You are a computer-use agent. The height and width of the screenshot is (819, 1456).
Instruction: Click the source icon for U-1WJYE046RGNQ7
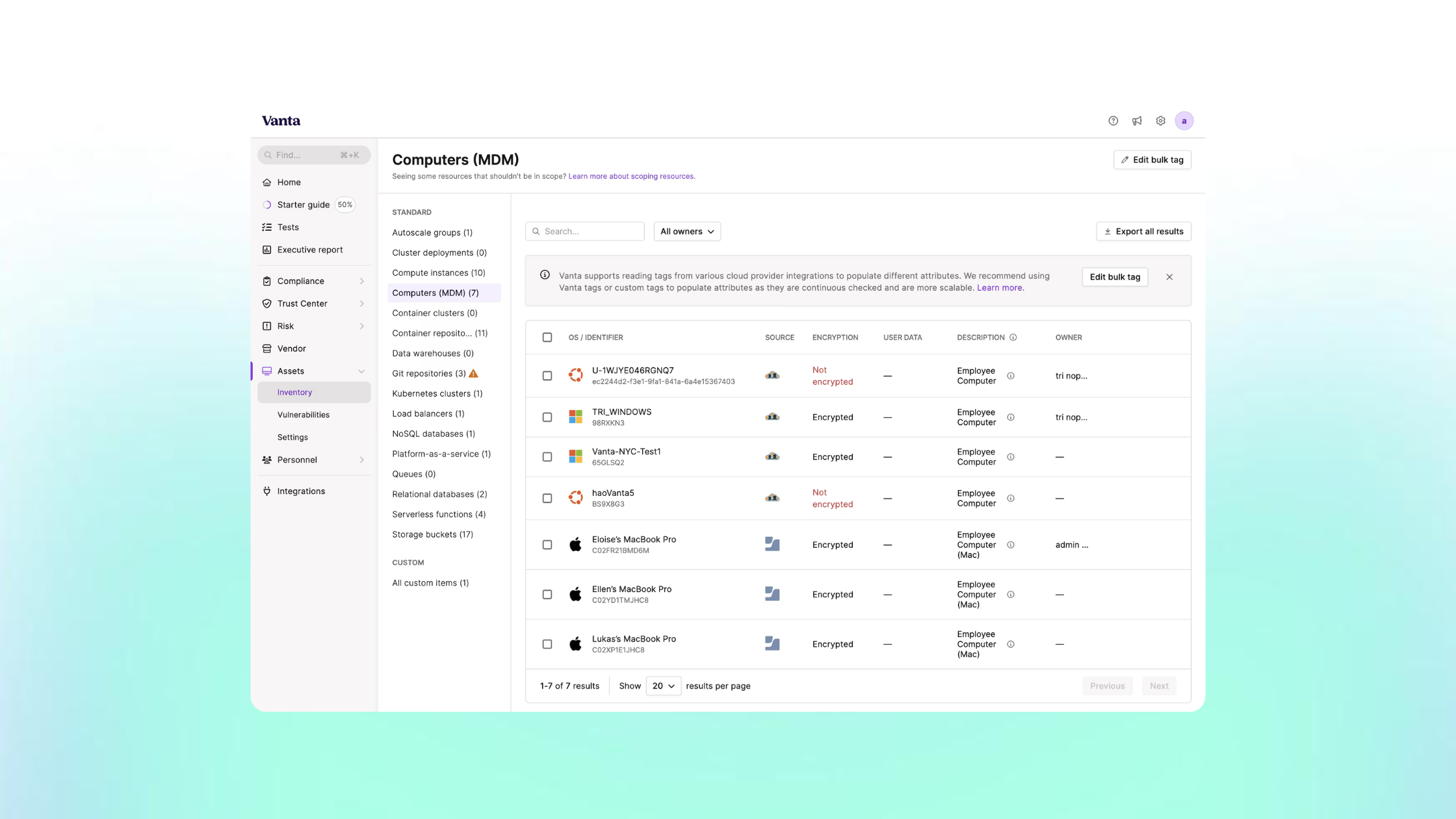click(772, 376)
